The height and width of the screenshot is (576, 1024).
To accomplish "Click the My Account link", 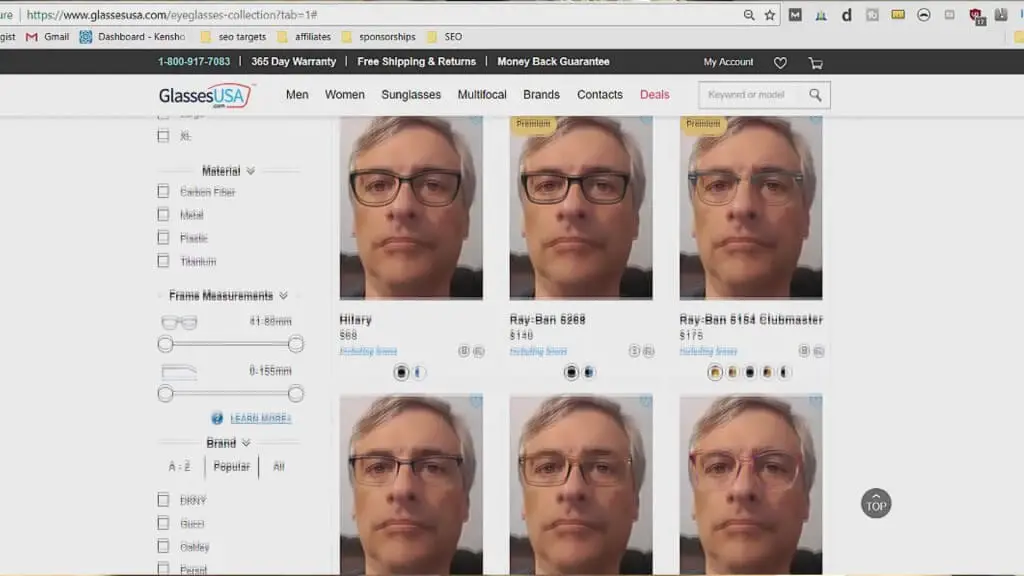I will 728,62.
